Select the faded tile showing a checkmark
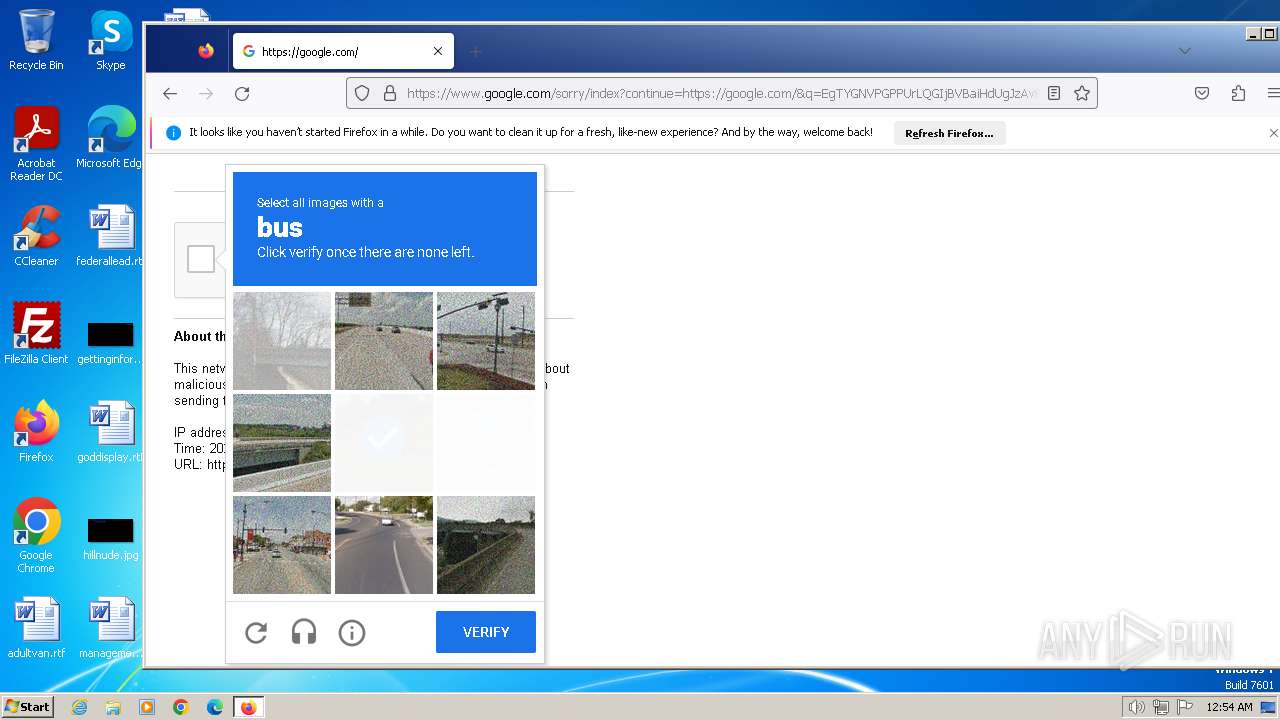Screen dimensions: 1280x720 coord(384,443)
